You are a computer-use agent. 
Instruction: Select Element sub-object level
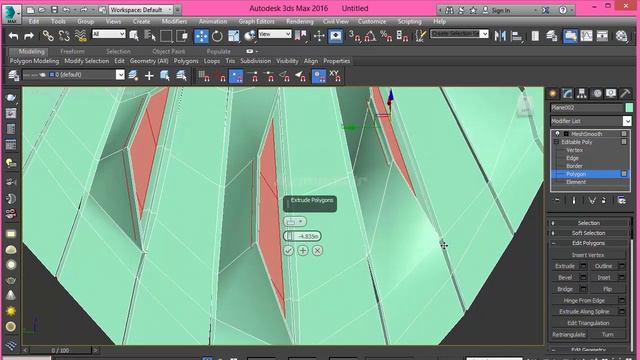click(576, 182)
